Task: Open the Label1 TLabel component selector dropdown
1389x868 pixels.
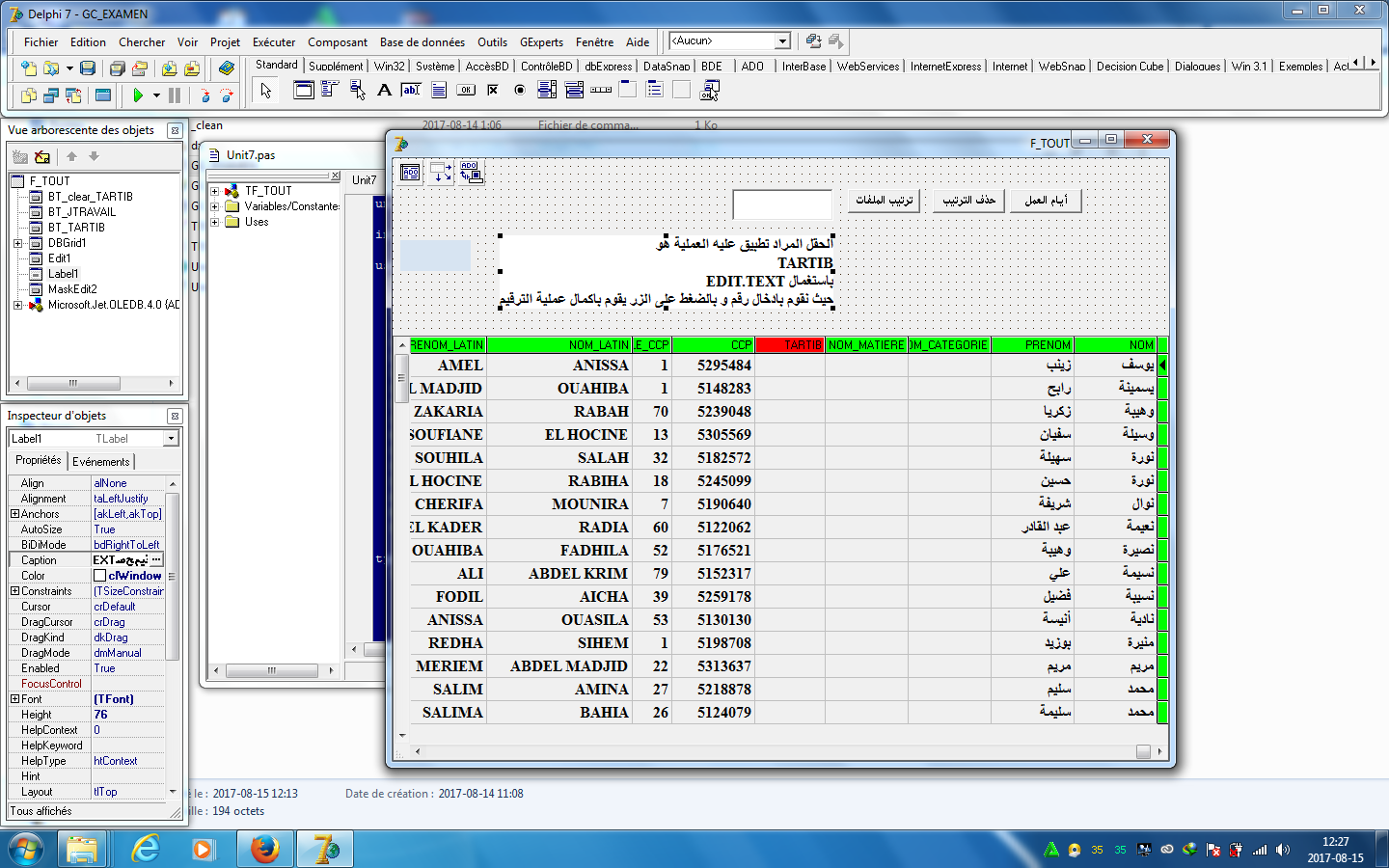Action: point(171,439)
